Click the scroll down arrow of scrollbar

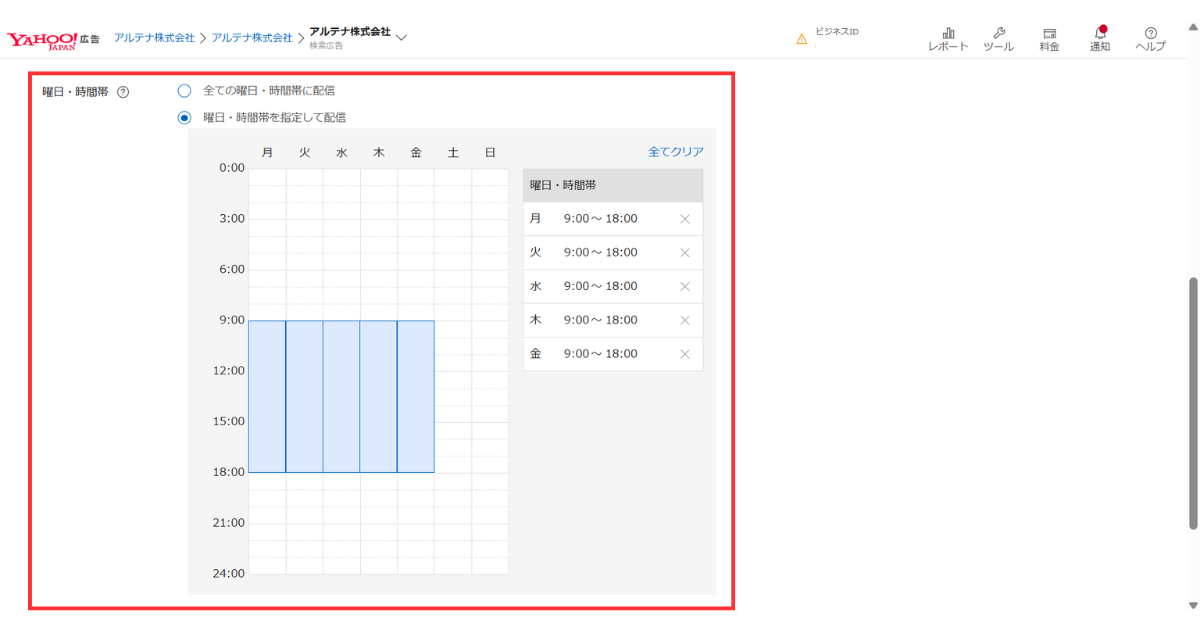[1192, 604]
